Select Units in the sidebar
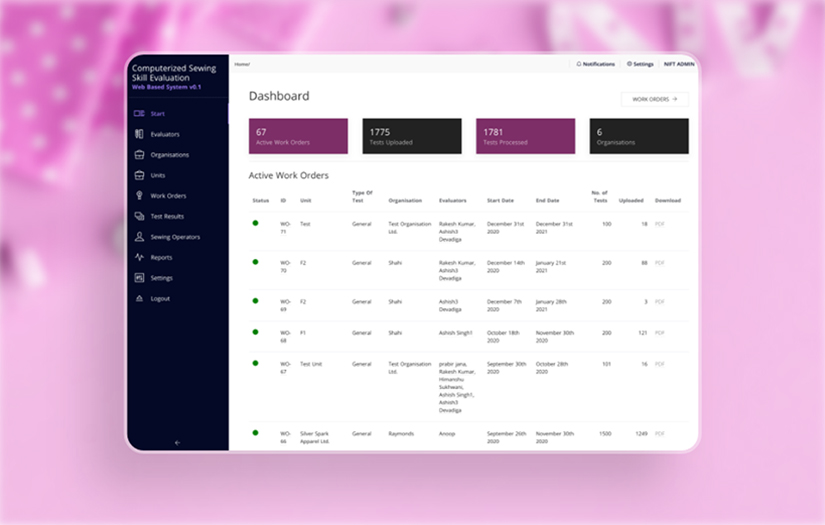Screen dimensions: 825x525 pyautogui.click(x=158, y=175)
